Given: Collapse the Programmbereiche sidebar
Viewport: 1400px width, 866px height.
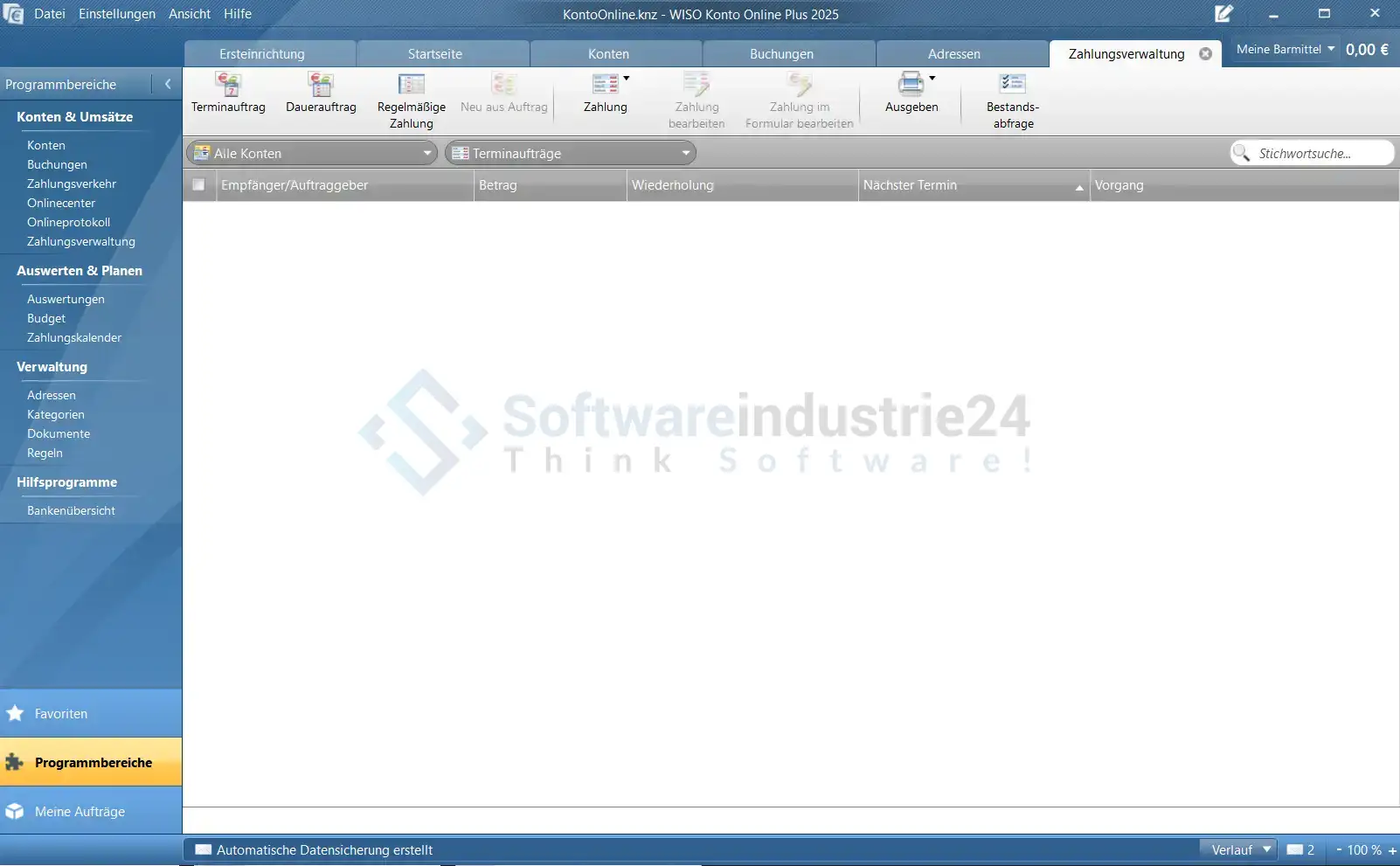Looking at the screenshot, I should 168,85.
